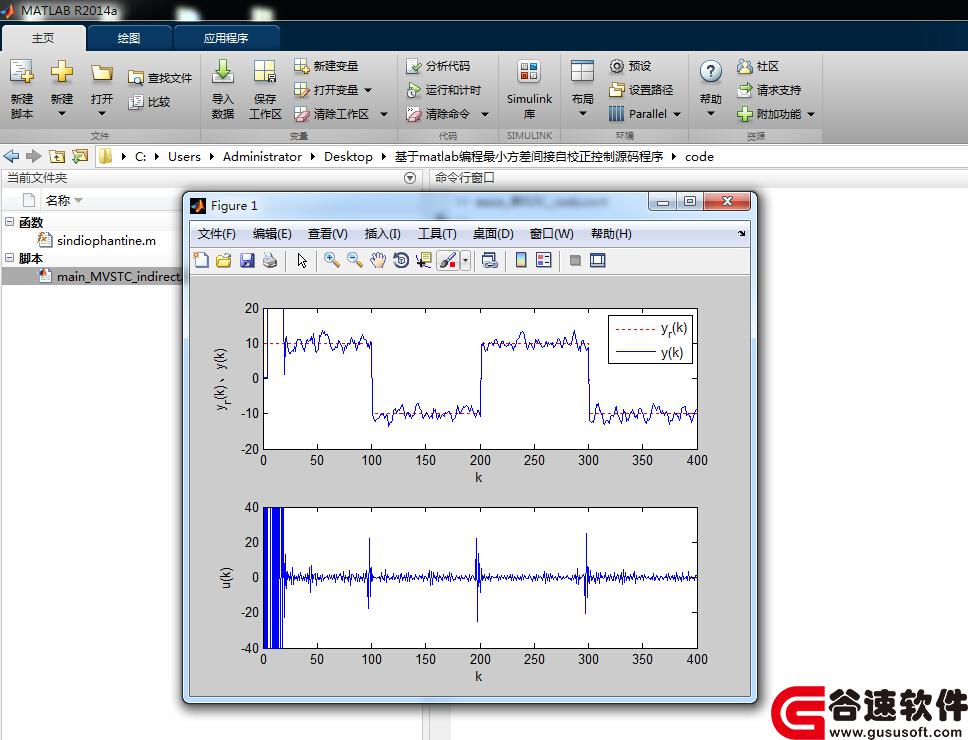Toggle the Pan hand tool
The height and width of the screenshot is (740, 968).
tap(378, 260)
